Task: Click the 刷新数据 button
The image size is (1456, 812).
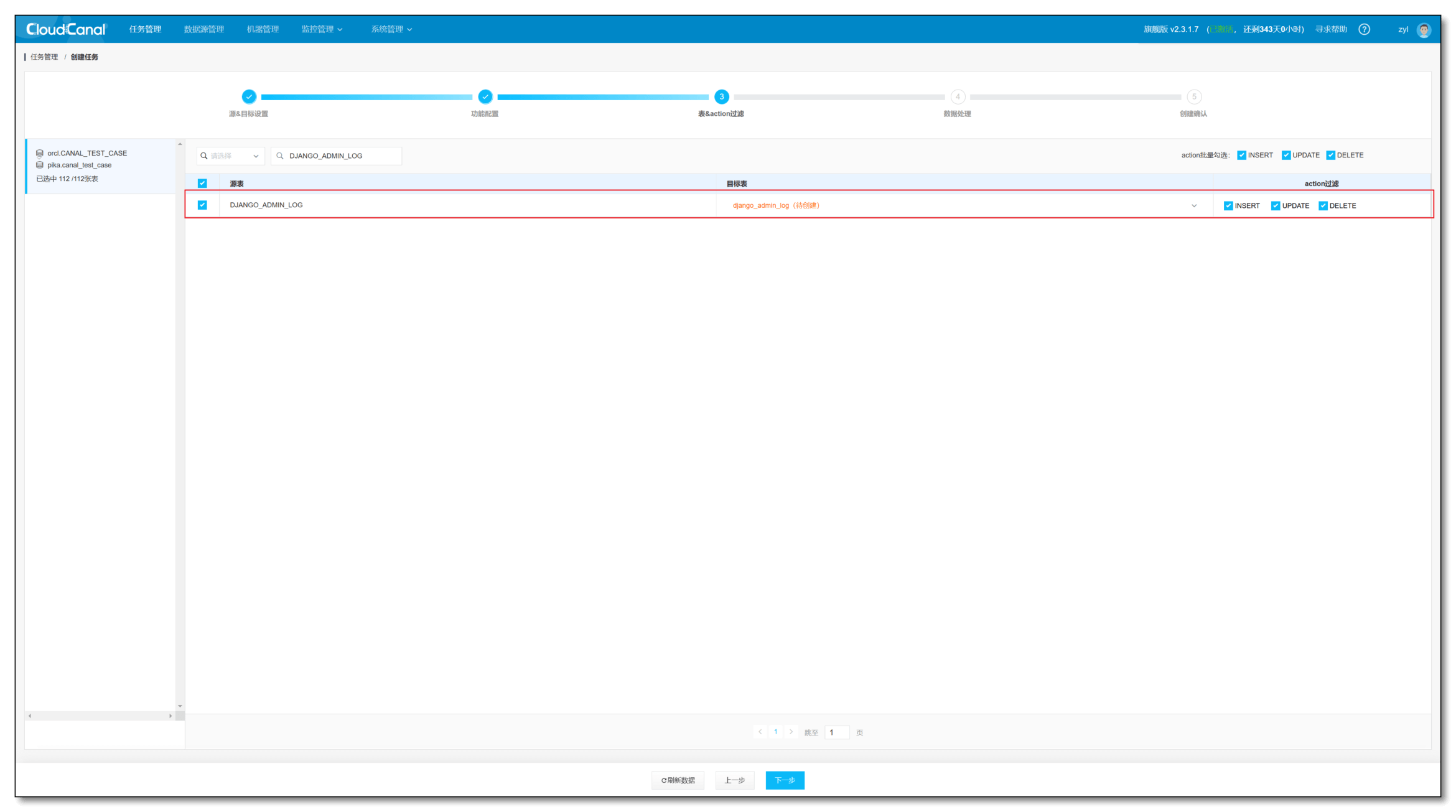Action: [x=678, y=780]
